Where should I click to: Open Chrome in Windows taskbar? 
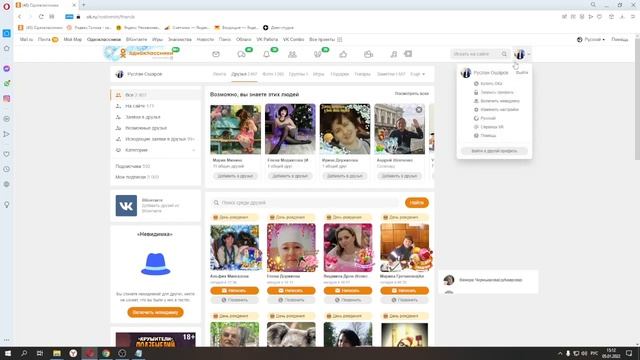coord(106,353)
